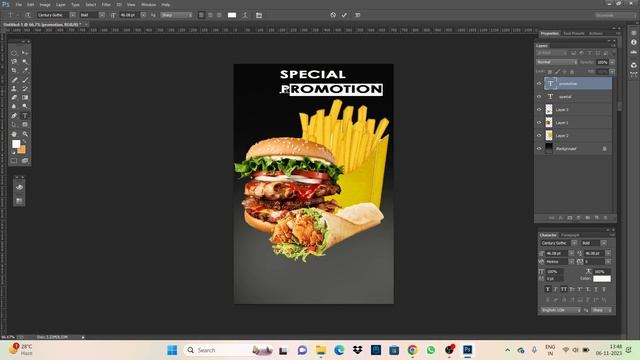Select the Eraser tool
The image size is (640, 360).
click(x=14, y=98)
